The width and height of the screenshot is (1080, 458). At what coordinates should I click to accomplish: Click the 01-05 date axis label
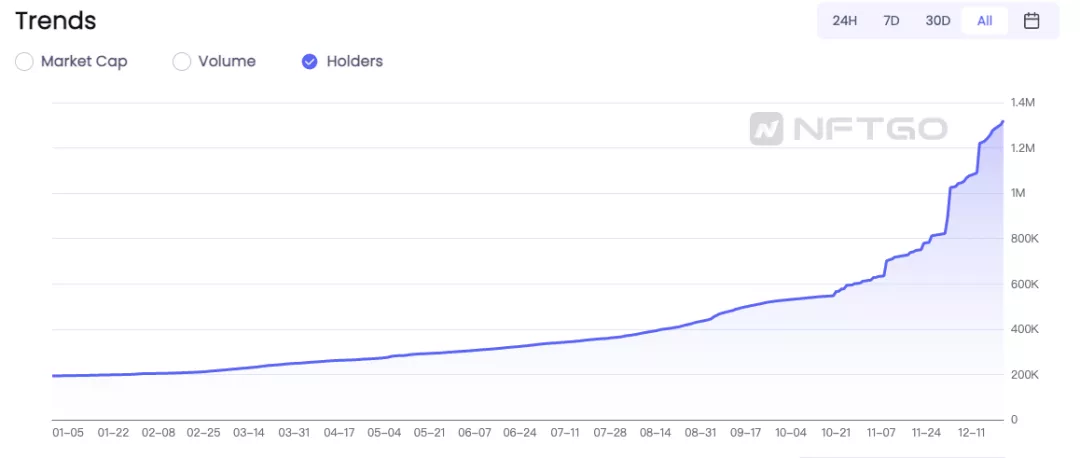[x=68, y=433]
